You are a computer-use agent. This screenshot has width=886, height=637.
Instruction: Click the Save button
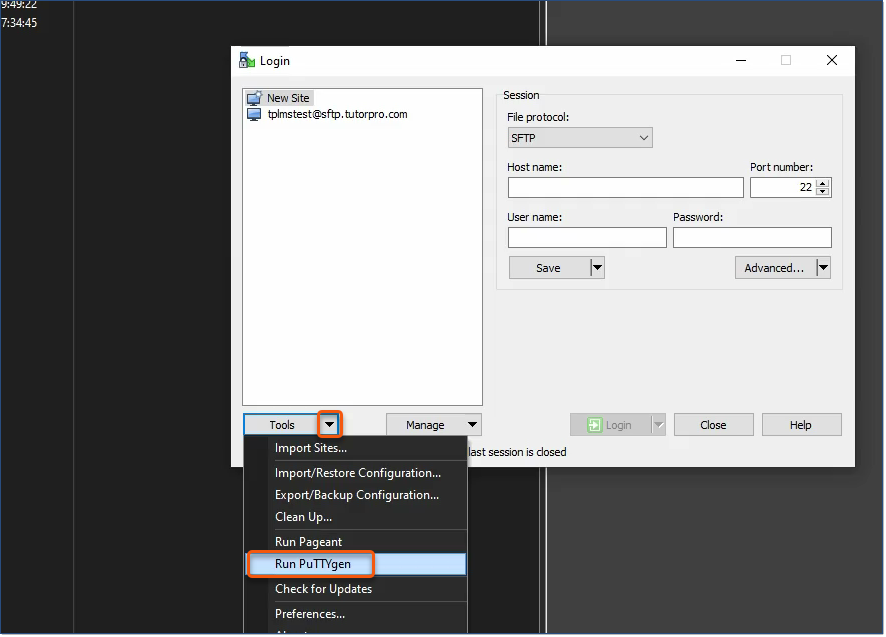pos(549,268)
